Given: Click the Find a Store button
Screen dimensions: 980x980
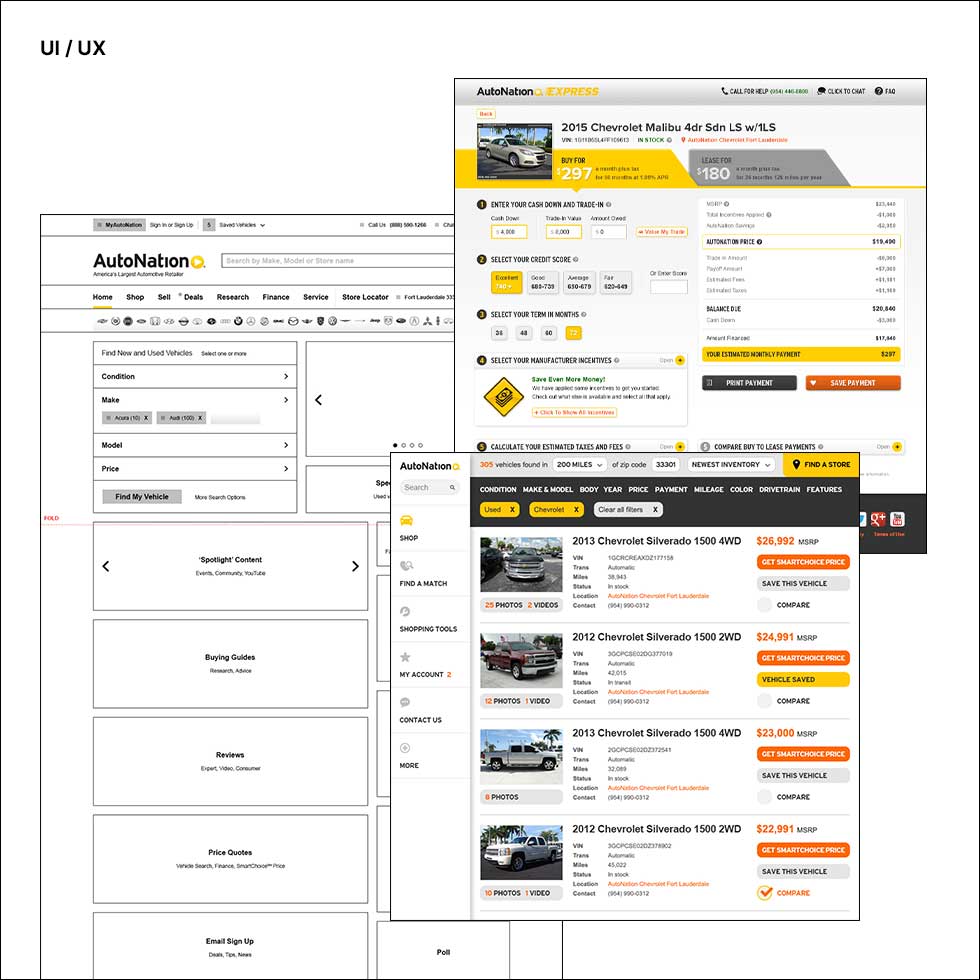Looking at the screenshot, I should click(821, 465).
